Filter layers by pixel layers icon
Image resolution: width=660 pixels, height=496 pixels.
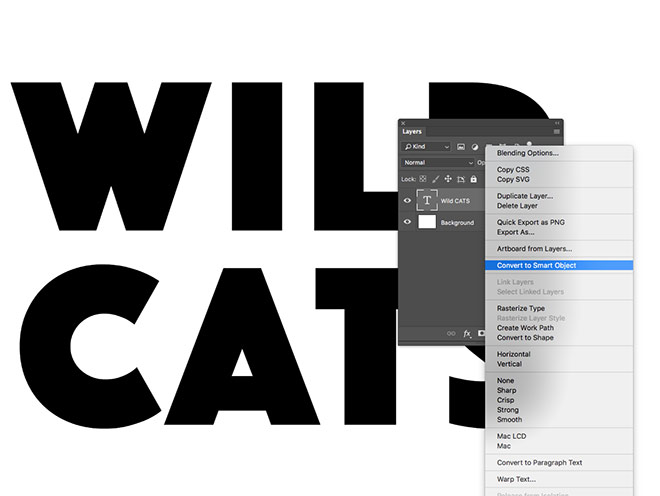461,147
